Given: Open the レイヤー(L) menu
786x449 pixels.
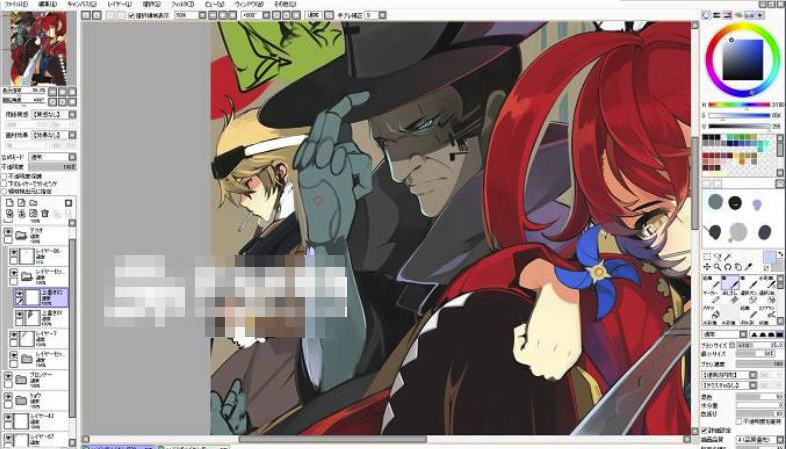Looking at the screenshot, I should tap(120, 4).
